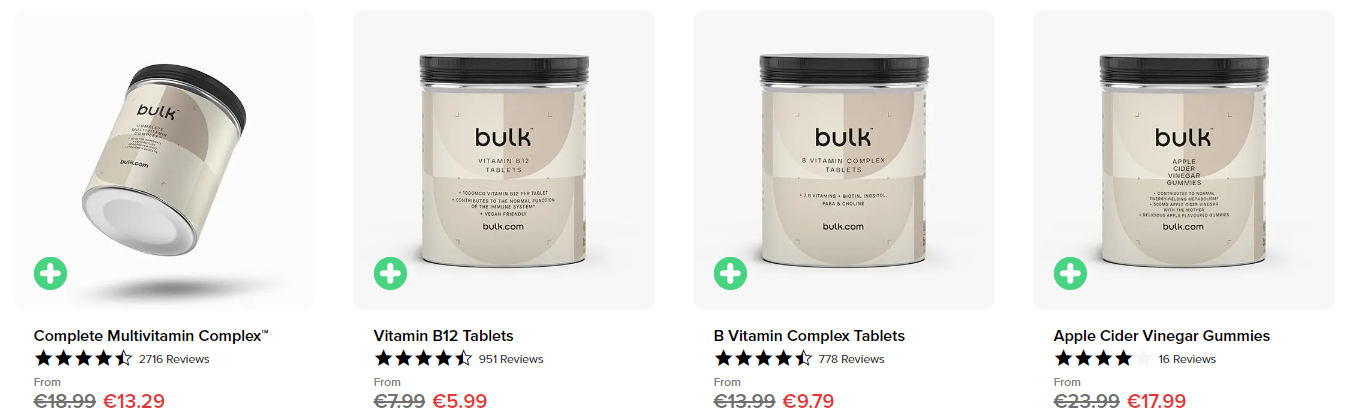The image size is (1364, 417).
Task: Click green plus icon on Complete Multivitamin Complex
Action: point(50,273)
